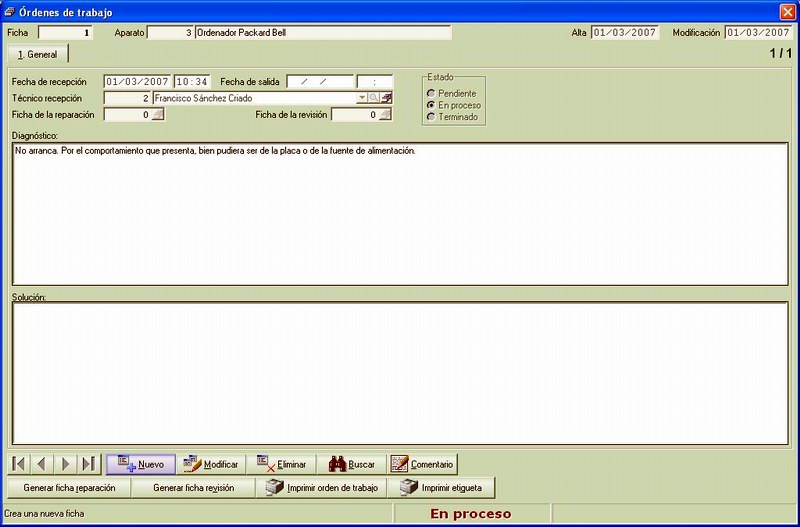
Task: Jump to the last record
Action: coord(89,464)
